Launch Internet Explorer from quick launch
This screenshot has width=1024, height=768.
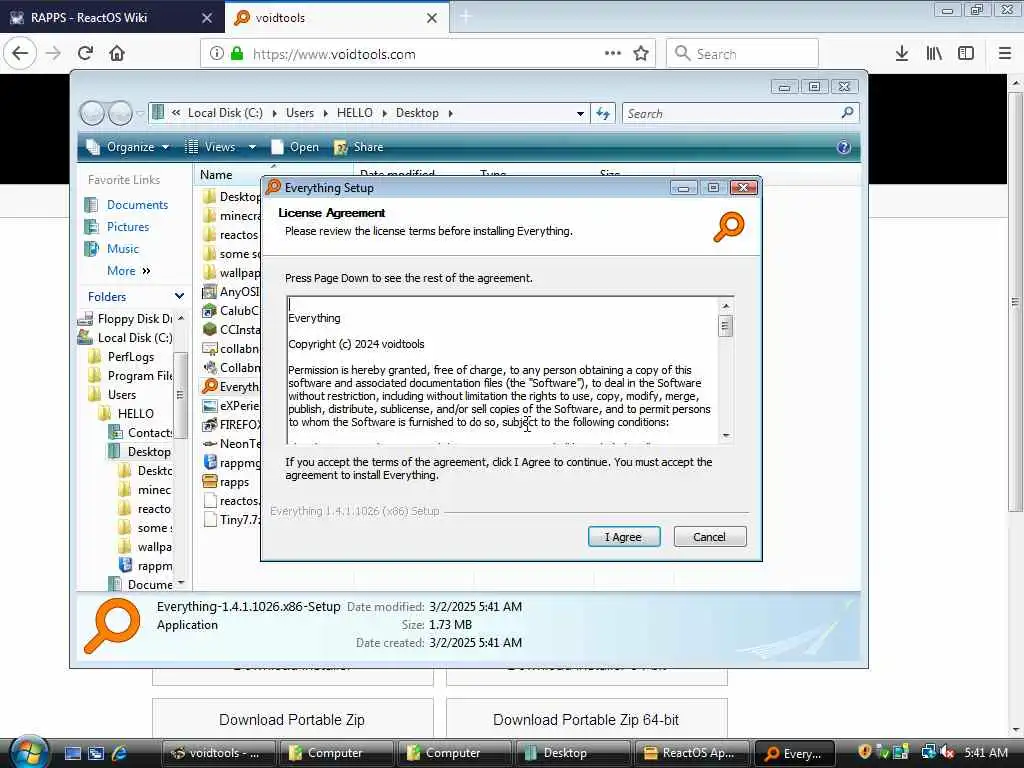(119, 753)
